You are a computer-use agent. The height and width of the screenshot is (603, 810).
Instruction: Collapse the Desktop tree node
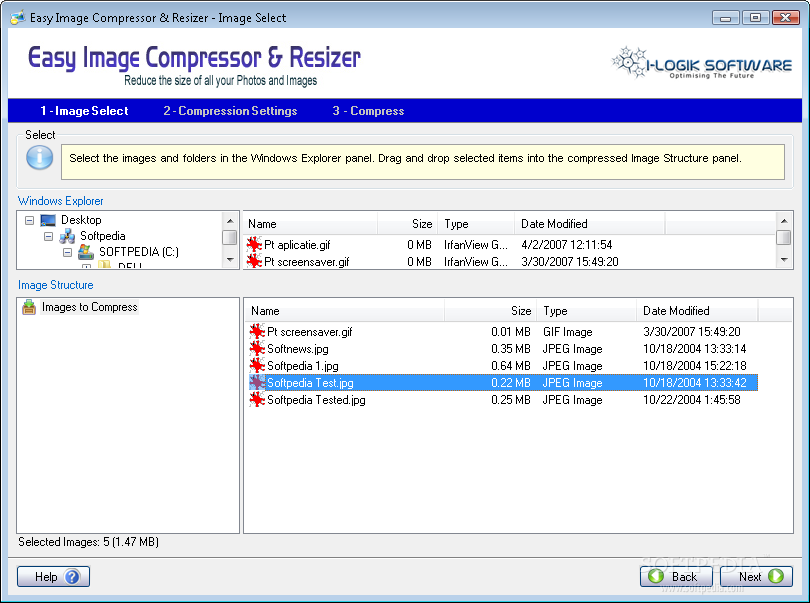point(29,221)
